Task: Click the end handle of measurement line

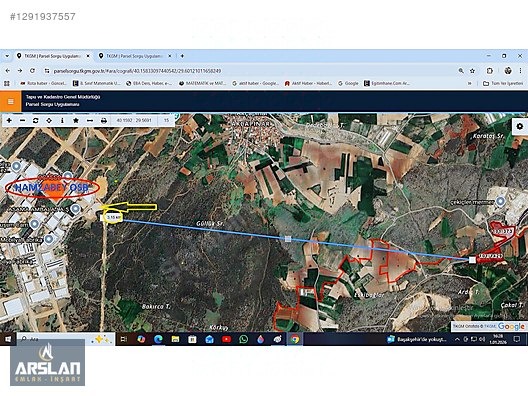Action: coord(472,260)
